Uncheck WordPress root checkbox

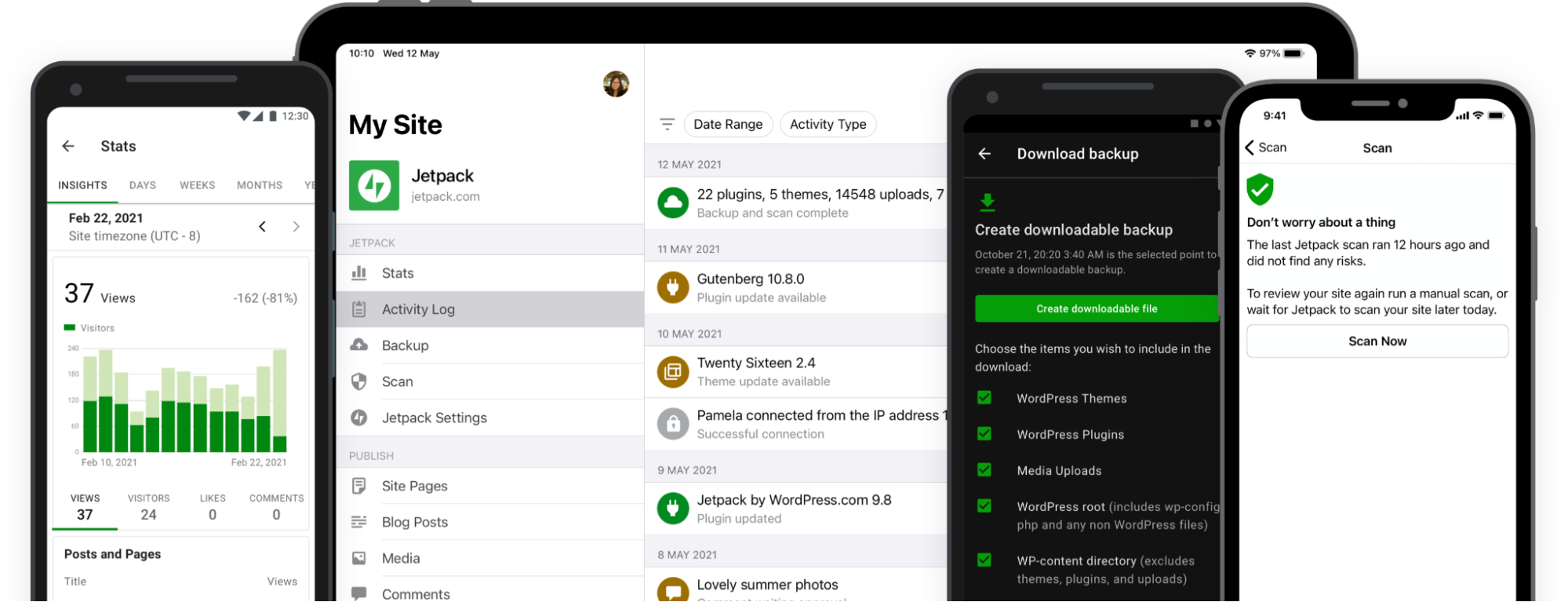click(984, 506)
